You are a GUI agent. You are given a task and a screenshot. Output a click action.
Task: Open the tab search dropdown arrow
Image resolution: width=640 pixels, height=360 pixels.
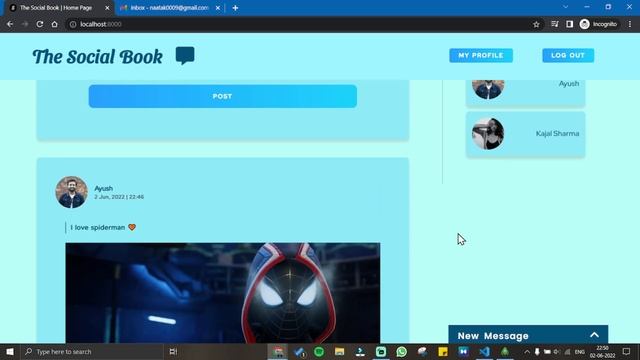pos(565,7)
